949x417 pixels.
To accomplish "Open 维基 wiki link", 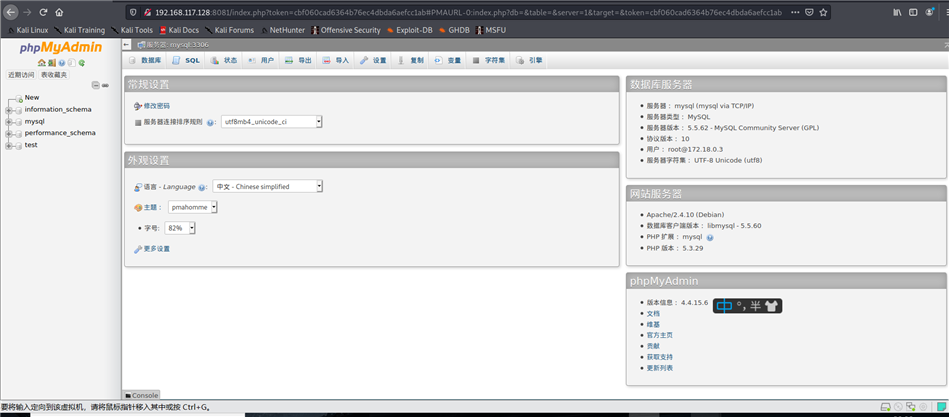I will 653,324.
